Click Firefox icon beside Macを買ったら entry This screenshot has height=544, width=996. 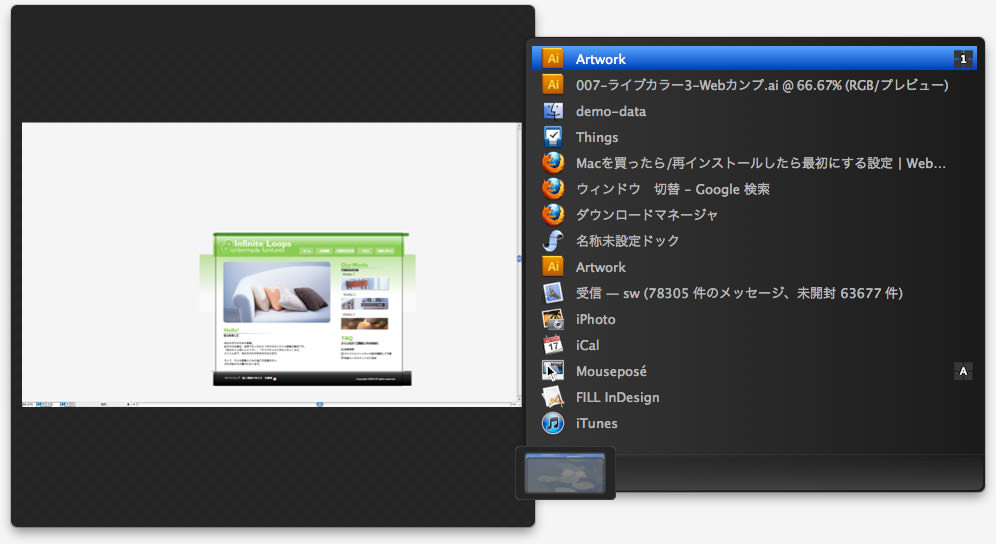coord(553,163)
